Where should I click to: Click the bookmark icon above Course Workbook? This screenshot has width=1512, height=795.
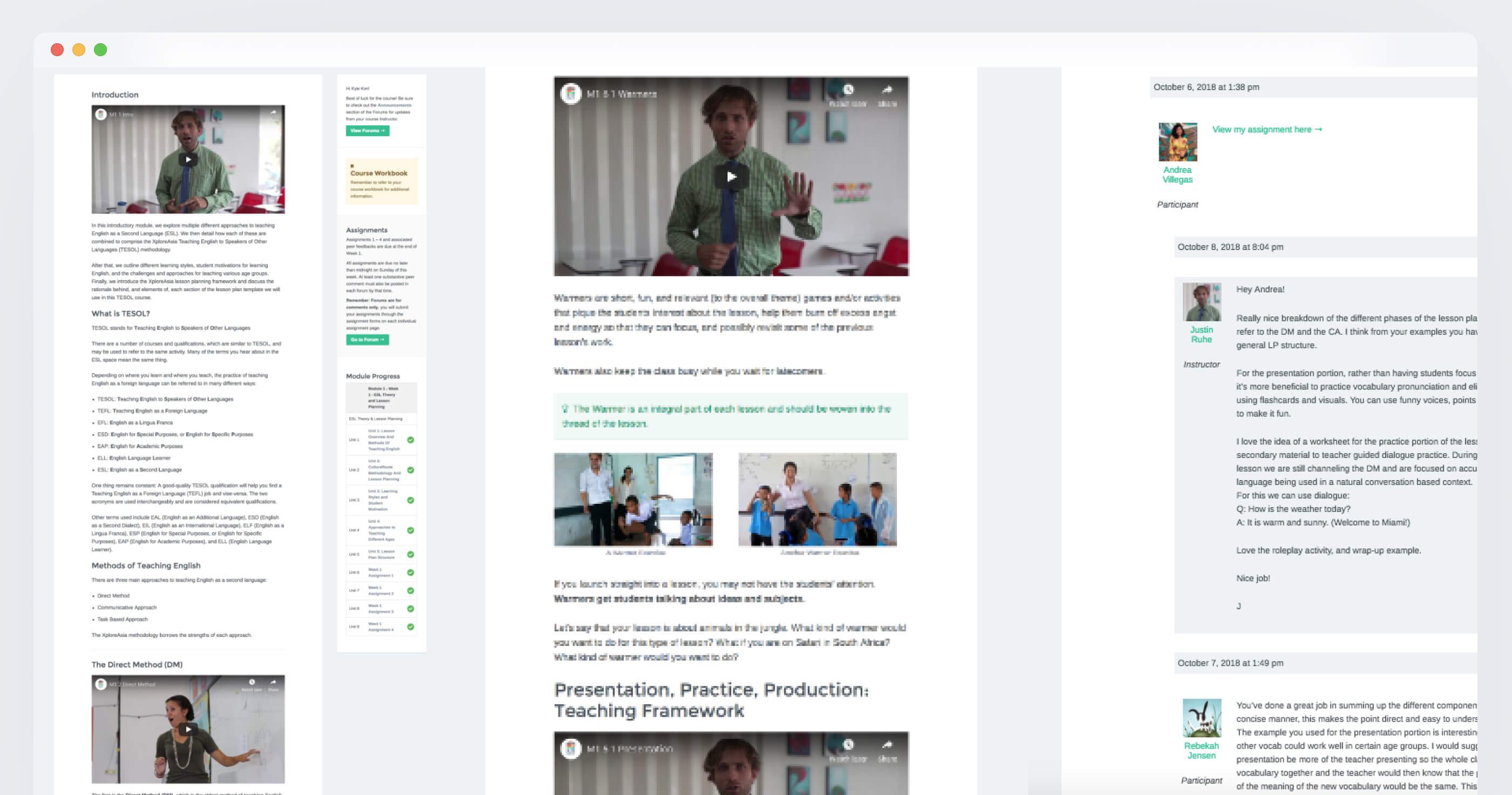[x=352, y=166]
